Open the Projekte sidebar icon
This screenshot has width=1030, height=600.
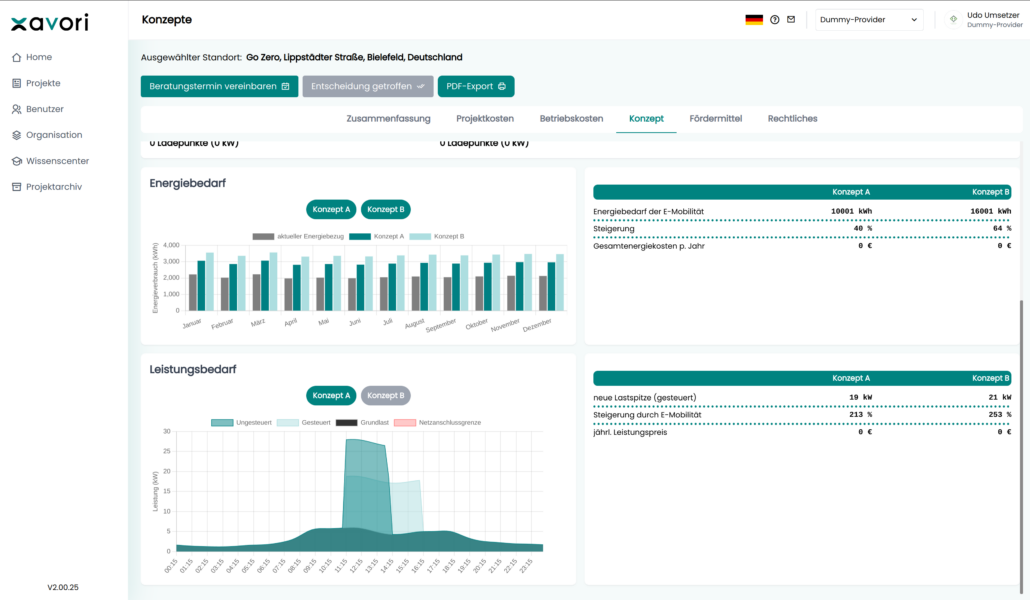point(16,83)
